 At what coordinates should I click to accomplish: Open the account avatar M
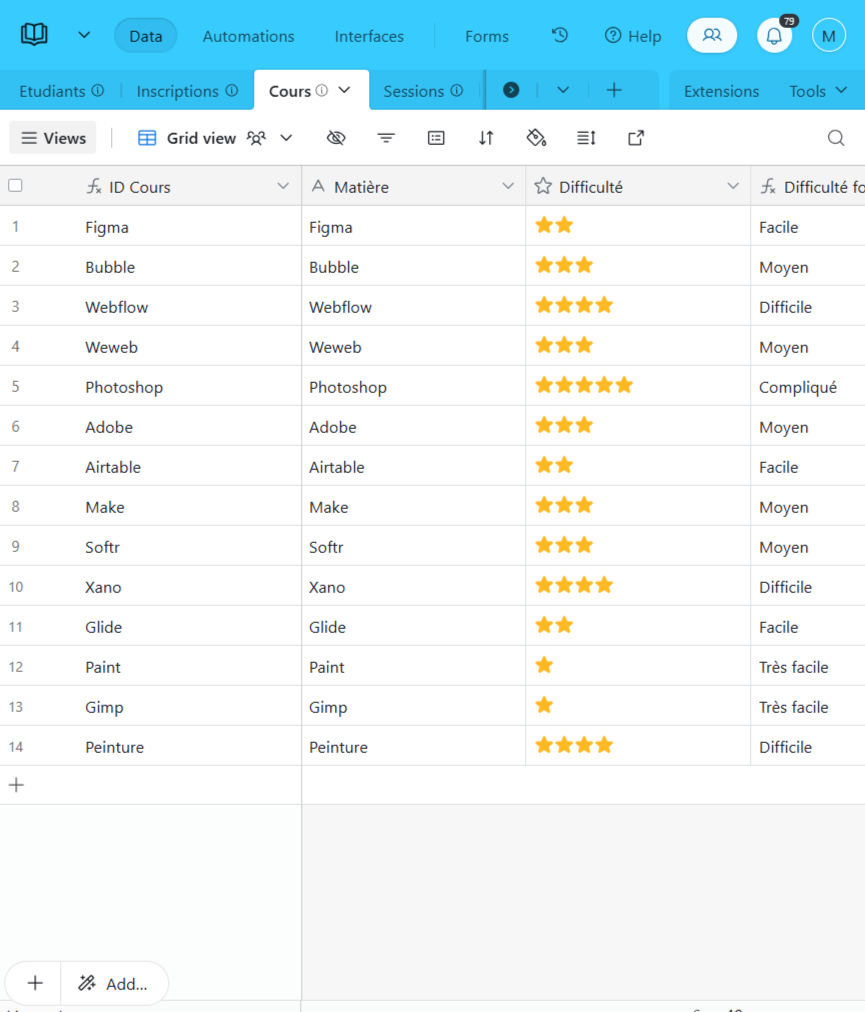pos(829,36)
